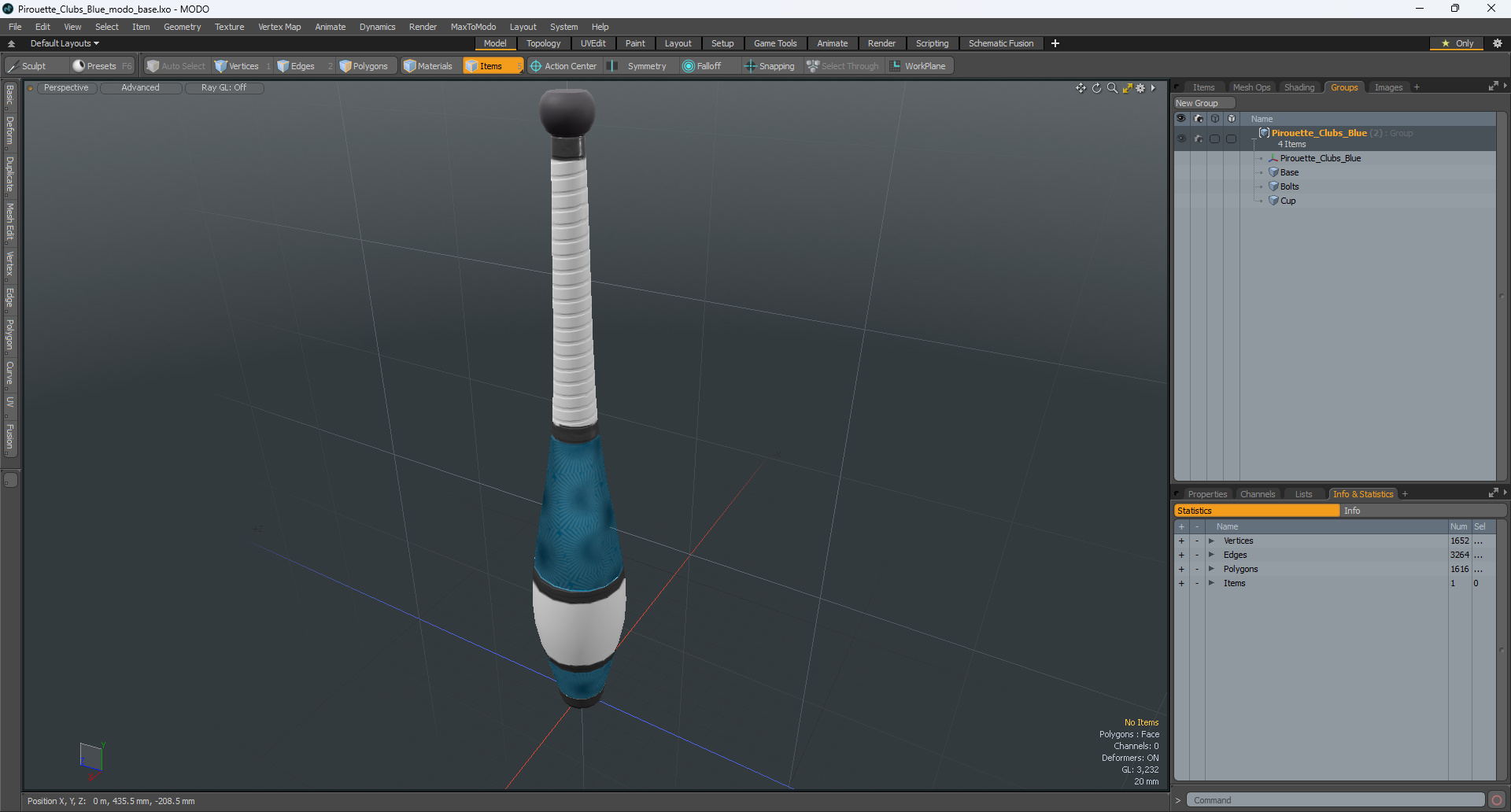The image size is (1511, 812).
Task: Click the Command input field
Action: 1336,800
